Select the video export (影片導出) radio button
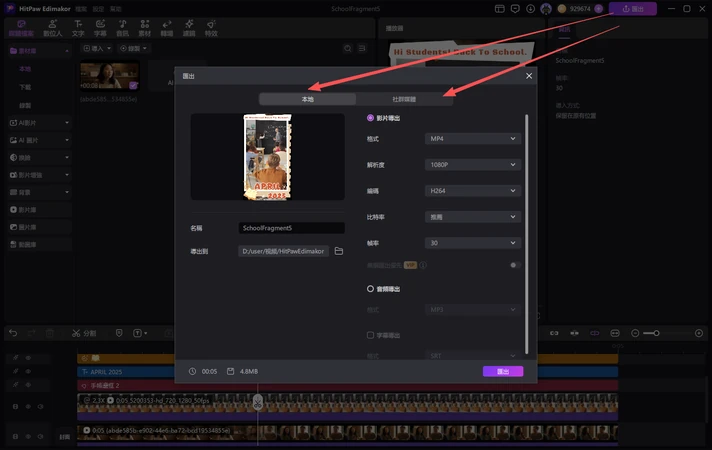The image size is (712, 450). click(x=370, y=118)
